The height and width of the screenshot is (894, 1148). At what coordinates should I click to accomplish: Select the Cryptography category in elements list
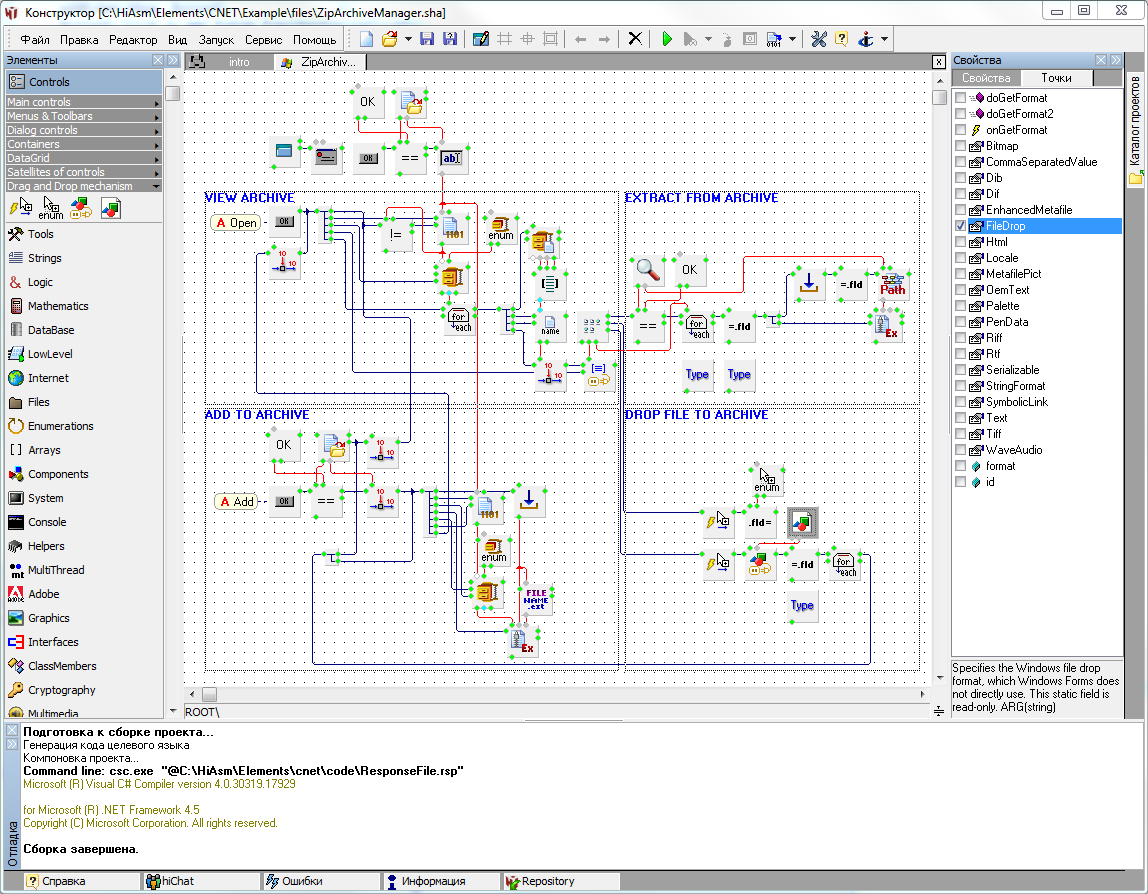click(61, 690)
